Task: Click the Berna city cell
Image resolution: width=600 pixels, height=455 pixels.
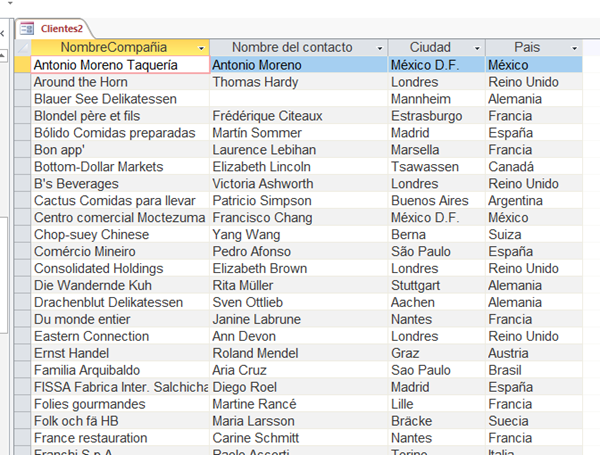Action: point(437,234)
